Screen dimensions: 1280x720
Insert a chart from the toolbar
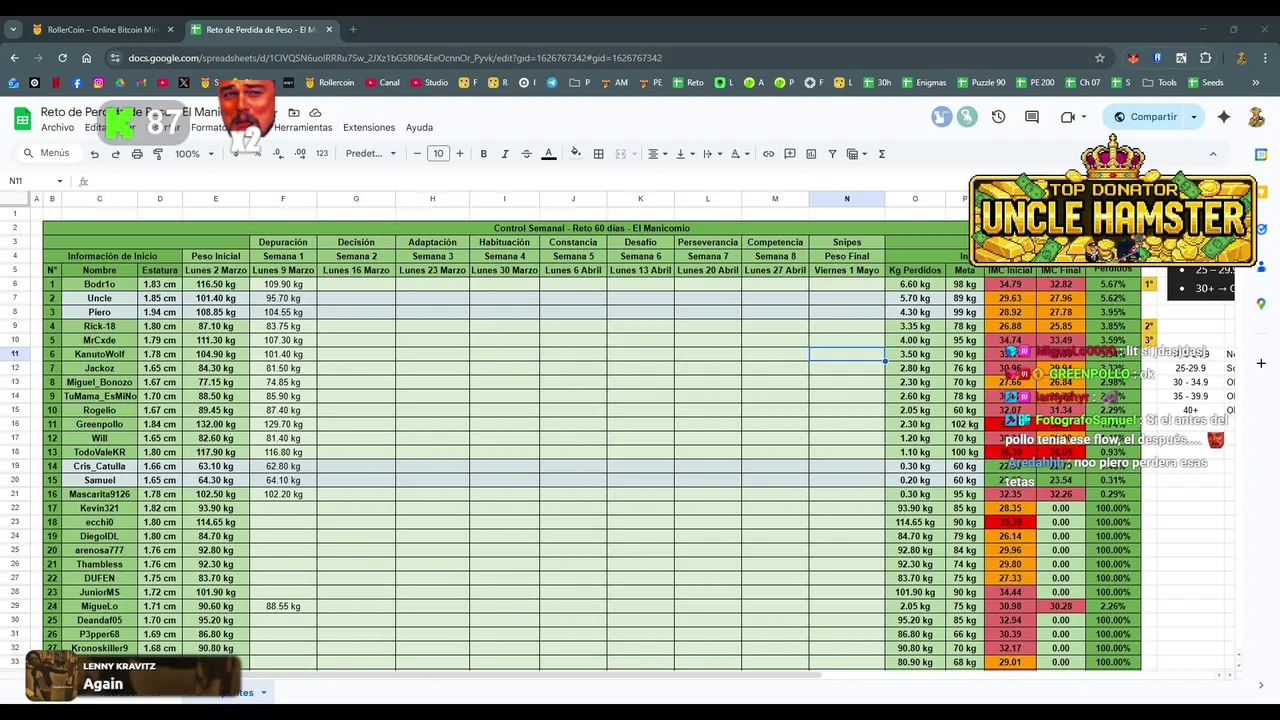coord(811,154)
